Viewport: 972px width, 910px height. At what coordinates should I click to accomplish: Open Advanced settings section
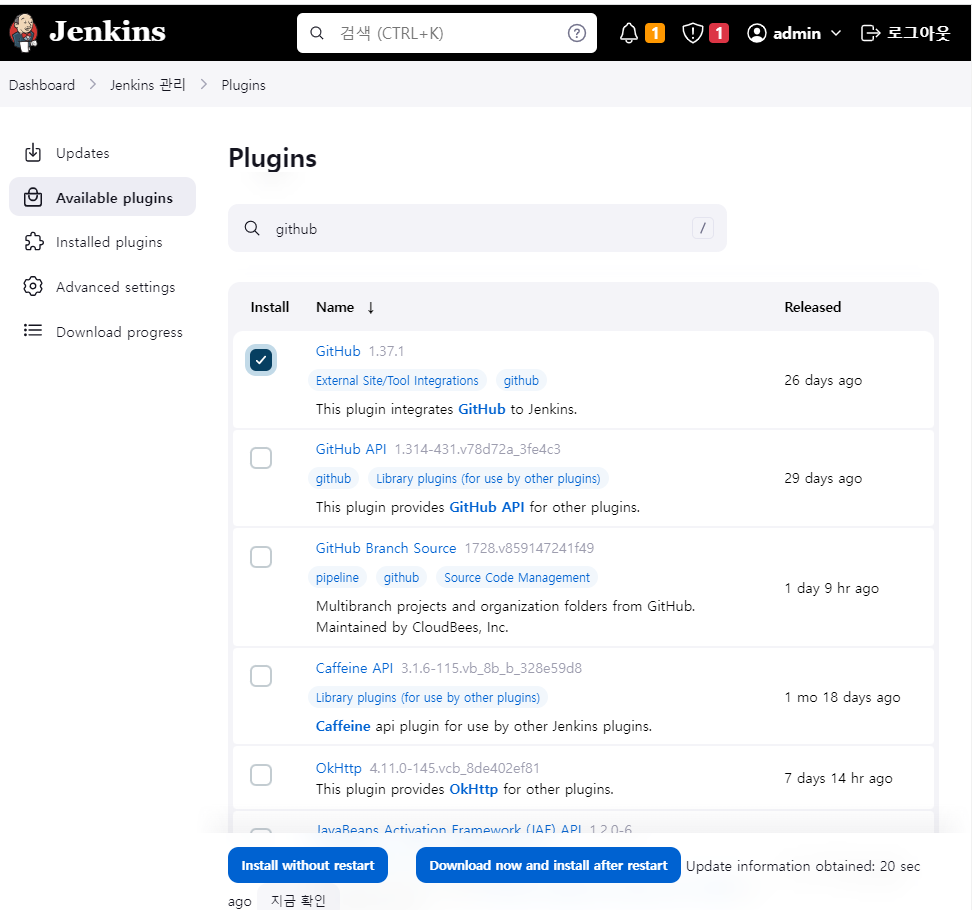click(x=102, y=286)
